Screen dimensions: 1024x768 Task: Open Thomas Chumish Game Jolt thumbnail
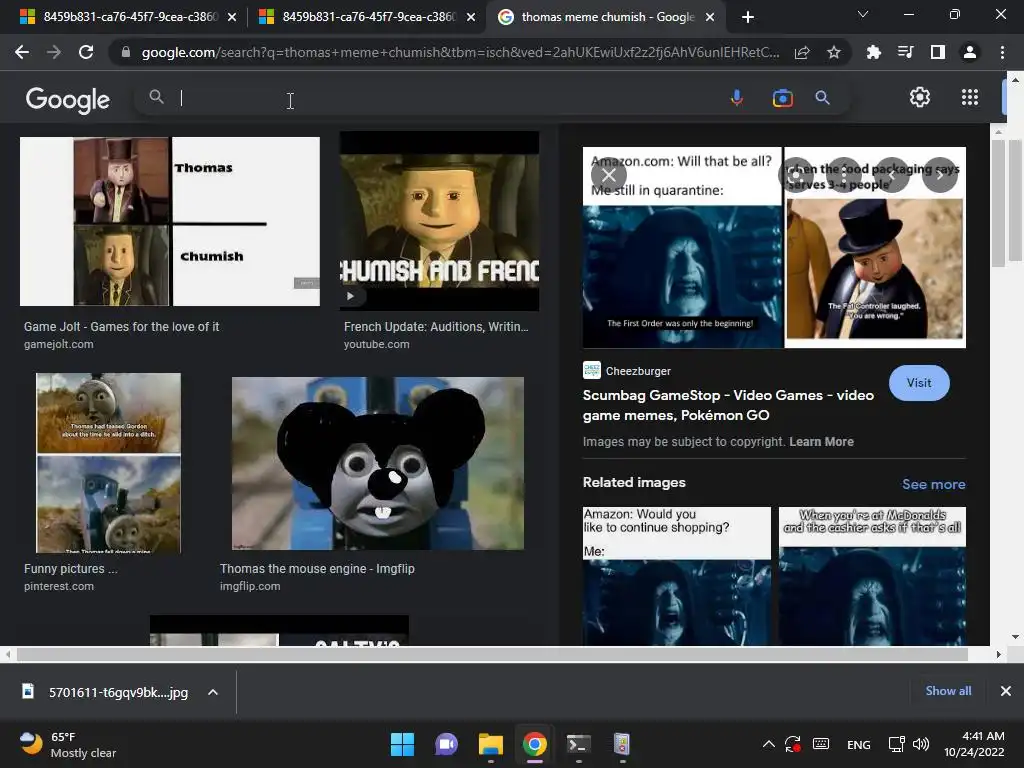click(x=170, y=221)
